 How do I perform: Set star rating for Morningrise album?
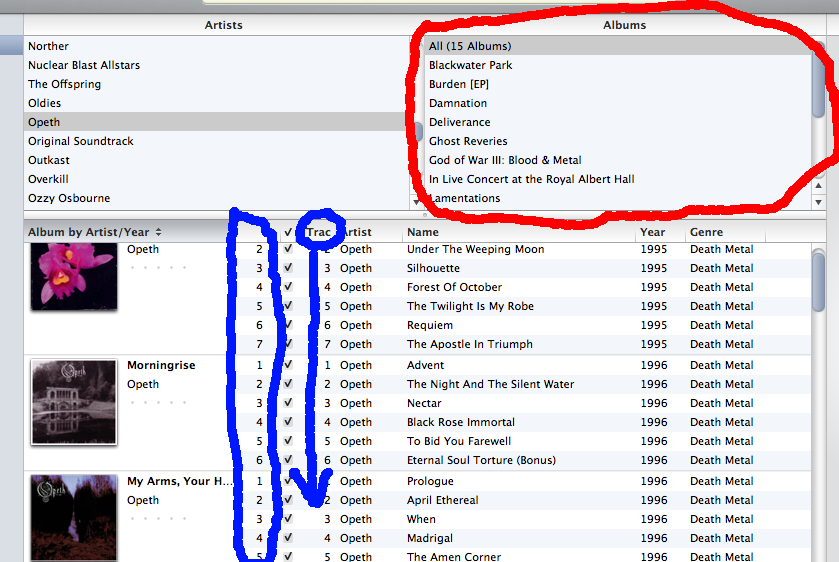click(x=158, y=402)
